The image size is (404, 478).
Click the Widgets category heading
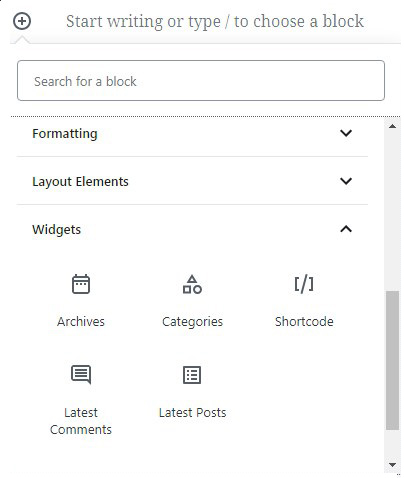pyautogui.click(x=56, y=230)
